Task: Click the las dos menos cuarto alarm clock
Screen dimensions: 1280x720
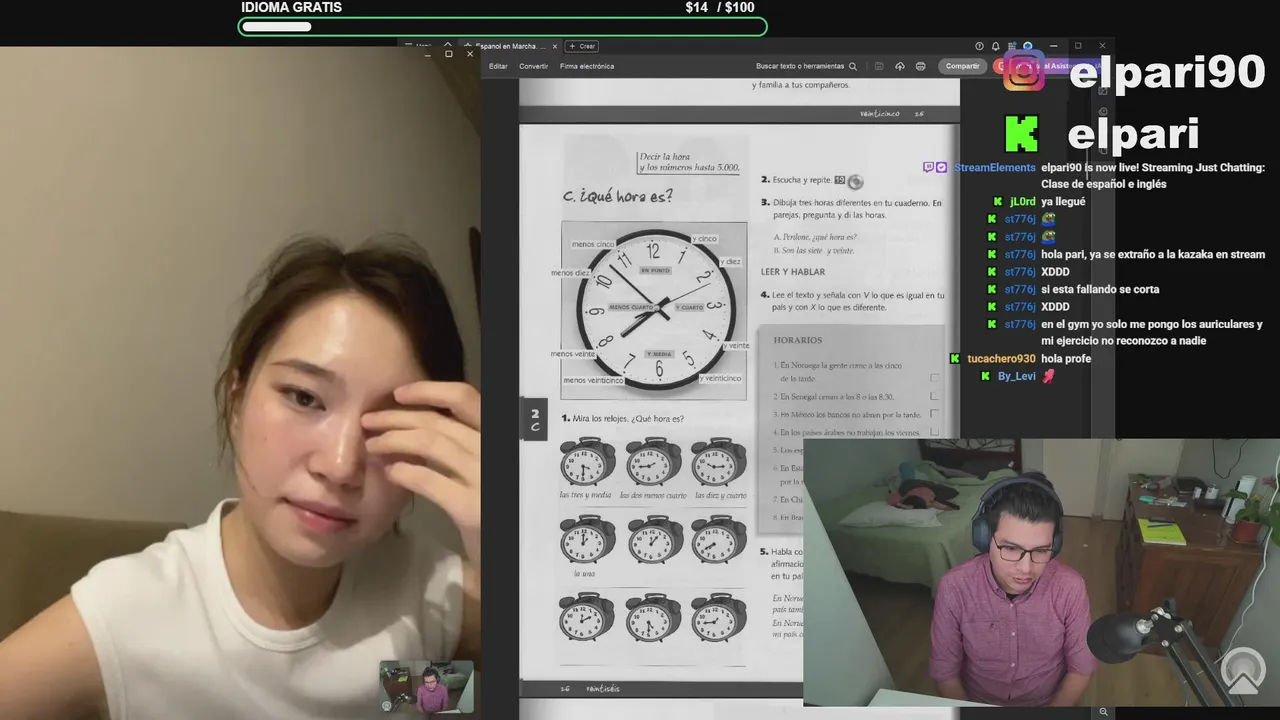Action: [x=653, y=462]
